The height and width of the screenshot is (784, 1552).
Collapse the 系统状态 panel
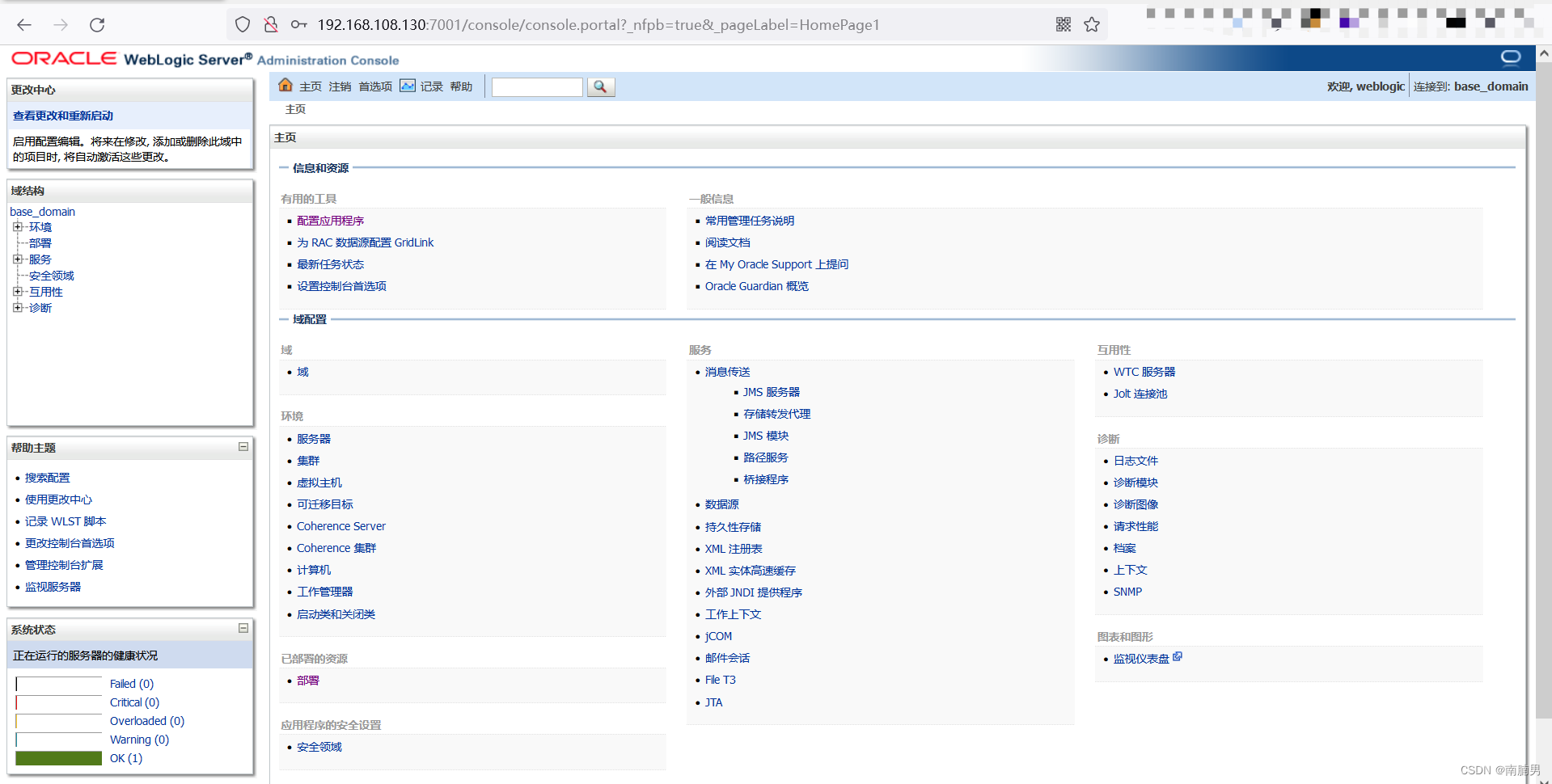click(x=243, y=628)
